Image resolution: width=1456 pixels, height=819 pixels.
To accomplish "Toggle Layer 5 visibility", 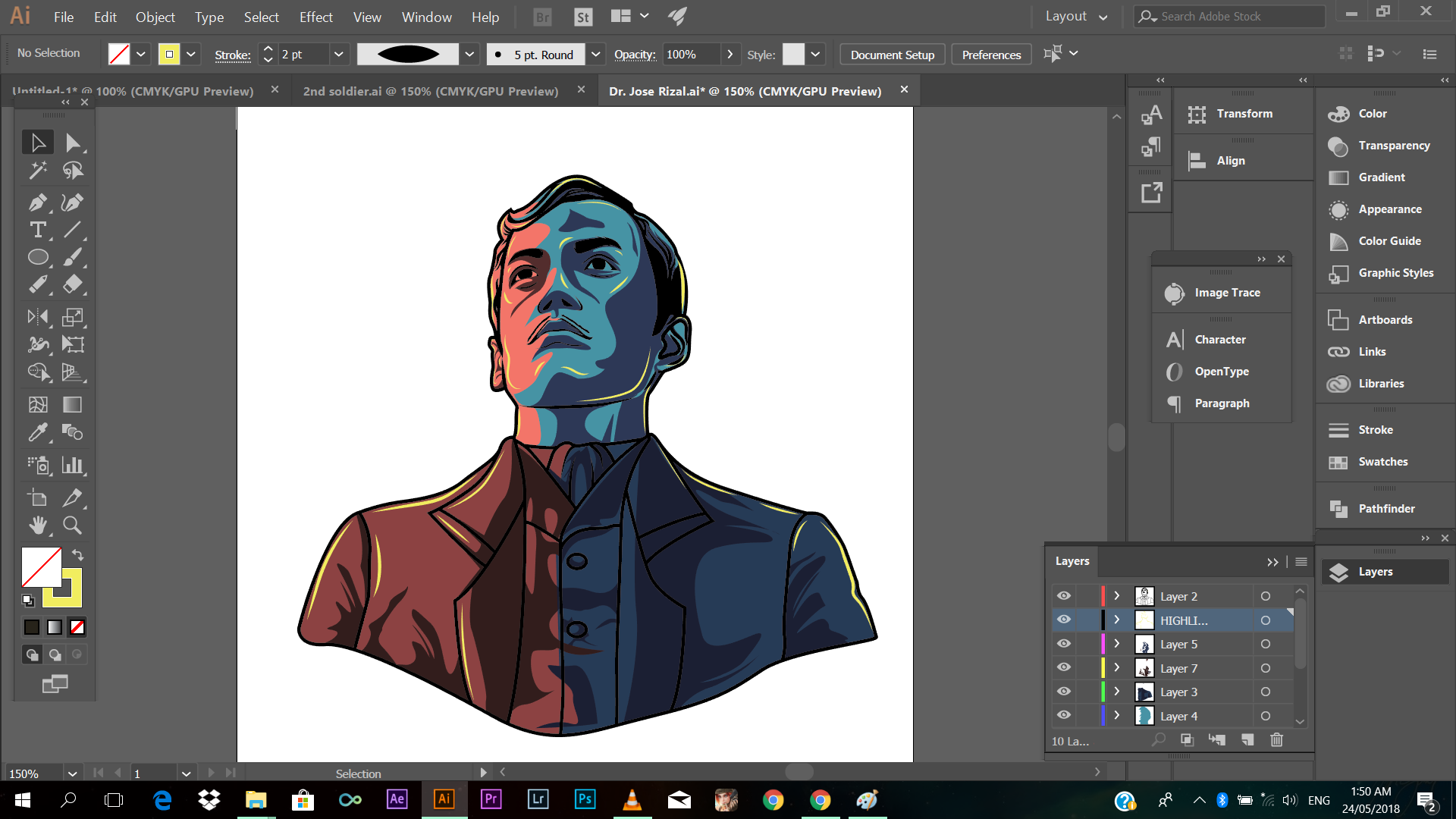I will point(1064,644).
